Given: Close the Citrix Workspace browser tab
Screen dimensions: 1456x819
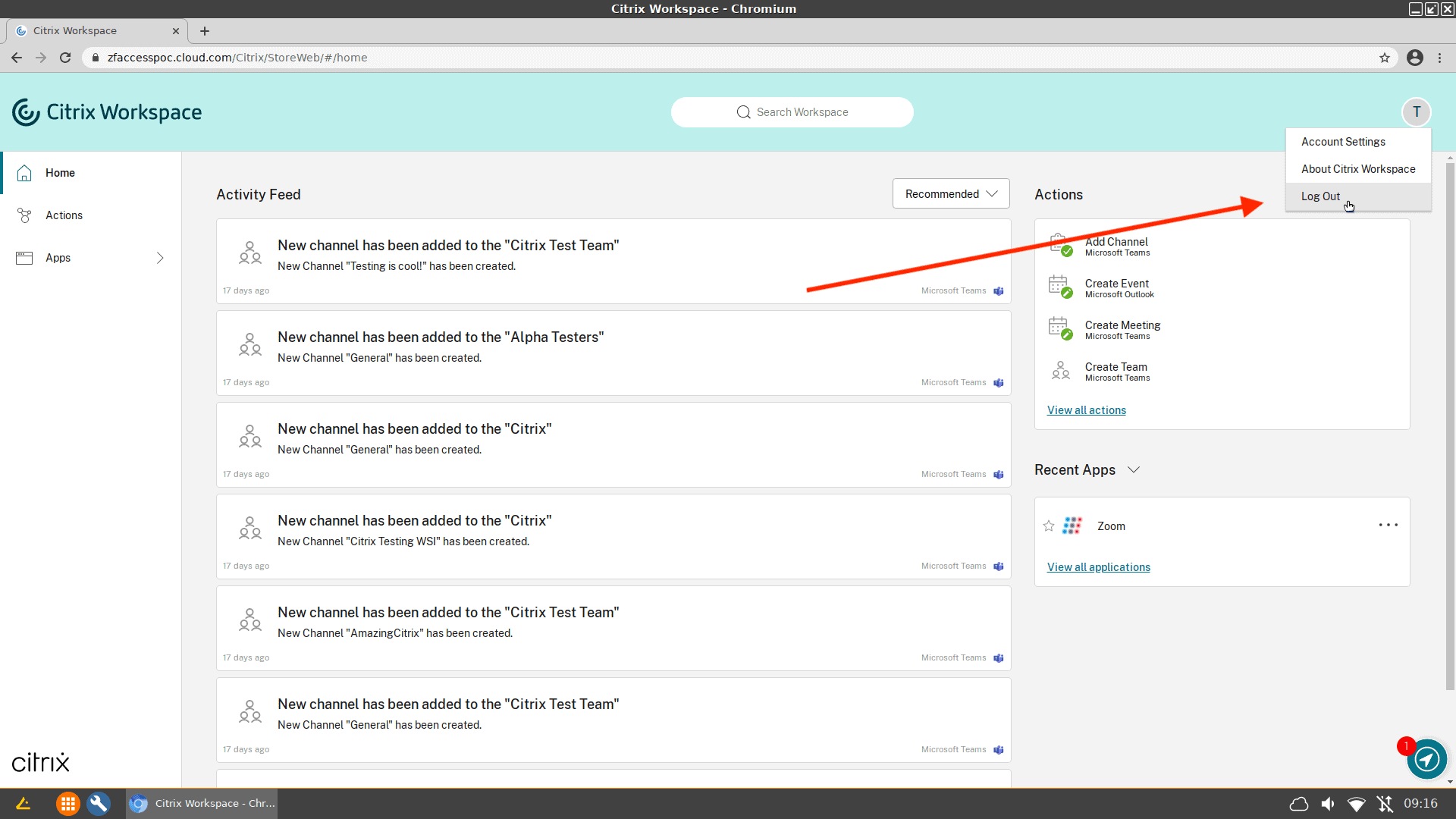Looking at the screenshot, I should pos(176,31).
